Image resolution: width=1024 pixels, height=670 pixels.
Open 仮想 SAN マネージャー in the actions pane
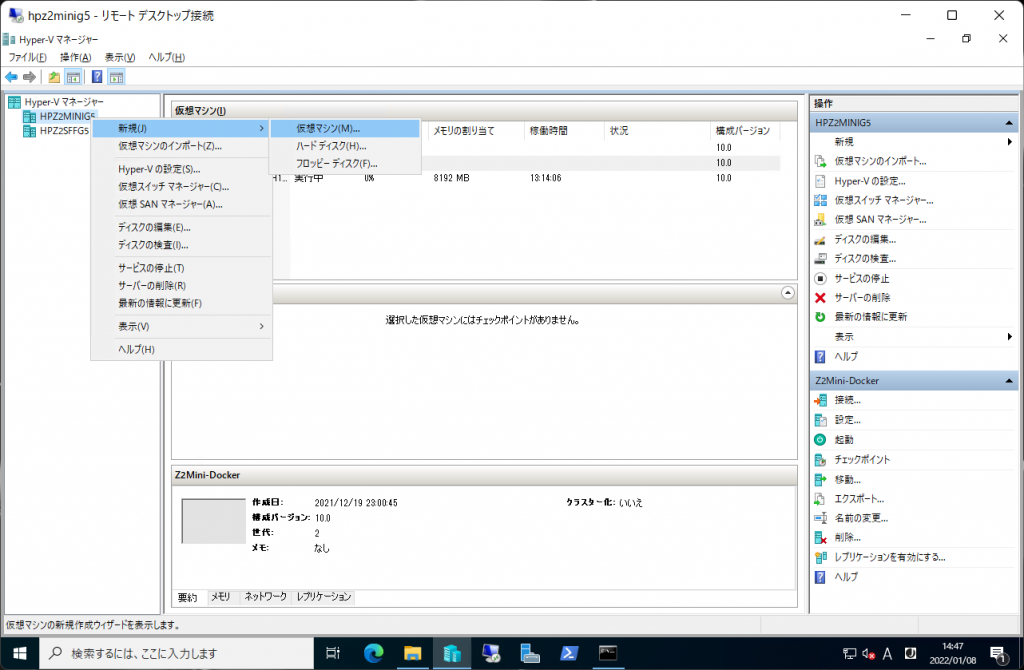[880, 219]
